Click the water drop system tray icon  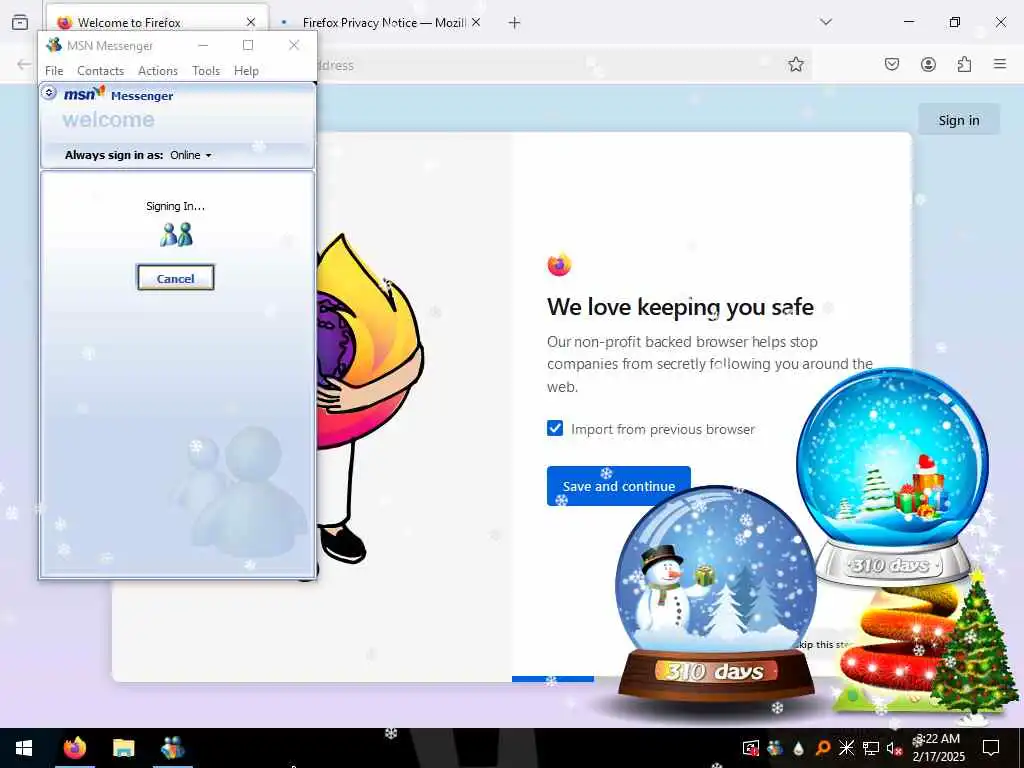[799, 749]
